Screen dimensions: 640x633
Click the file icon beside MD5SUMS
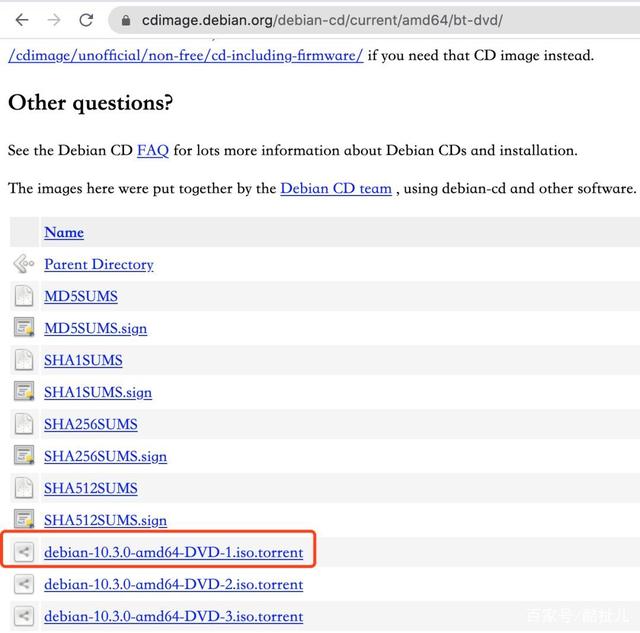pyautogui.click(x=24, y=296)
